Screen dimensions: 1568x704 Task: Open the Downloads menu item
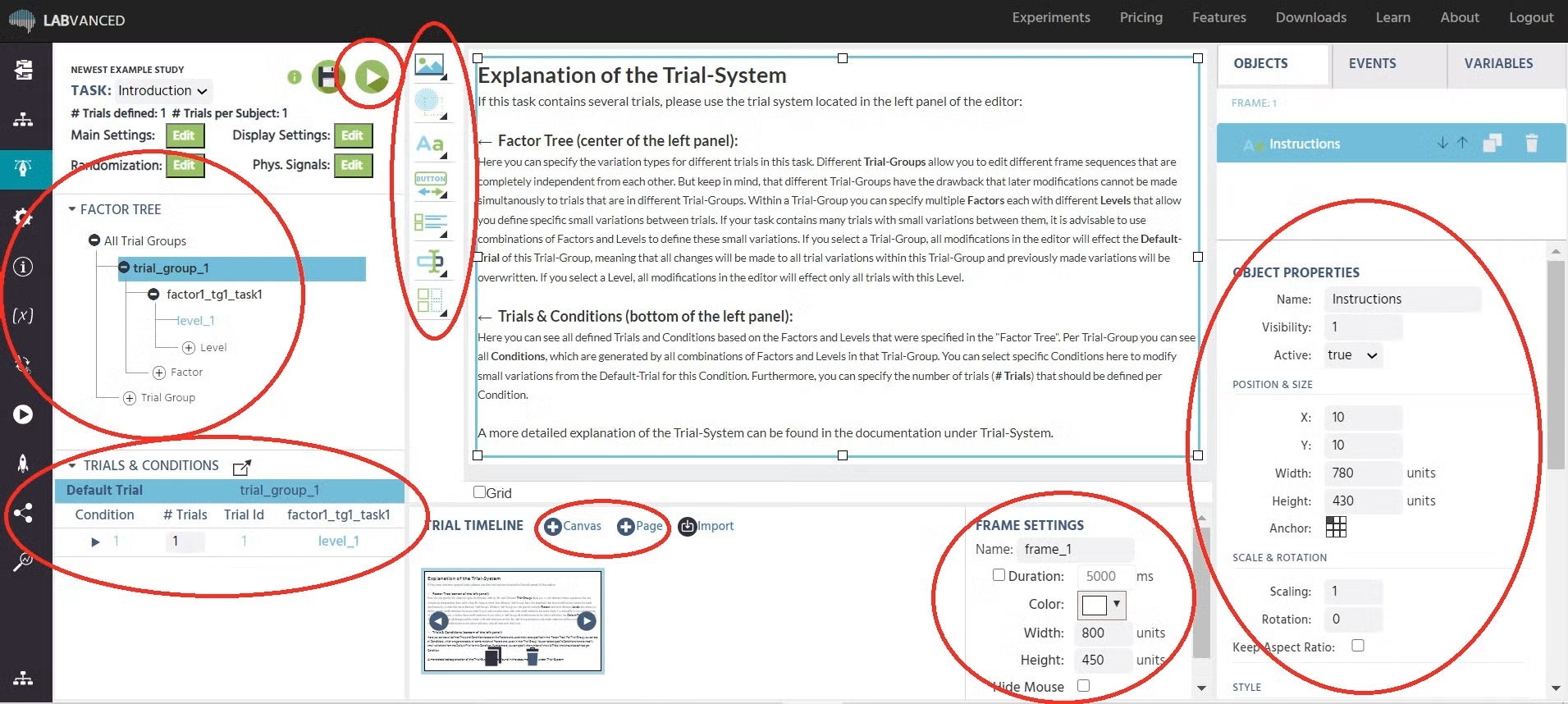point(1310,17)
